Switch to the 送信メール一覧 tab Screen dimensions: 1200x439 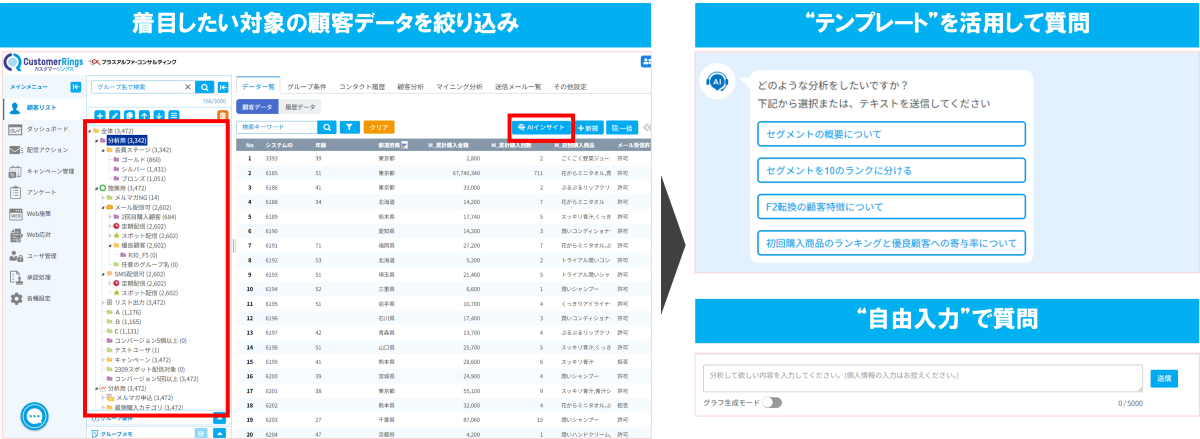point(518,87)
